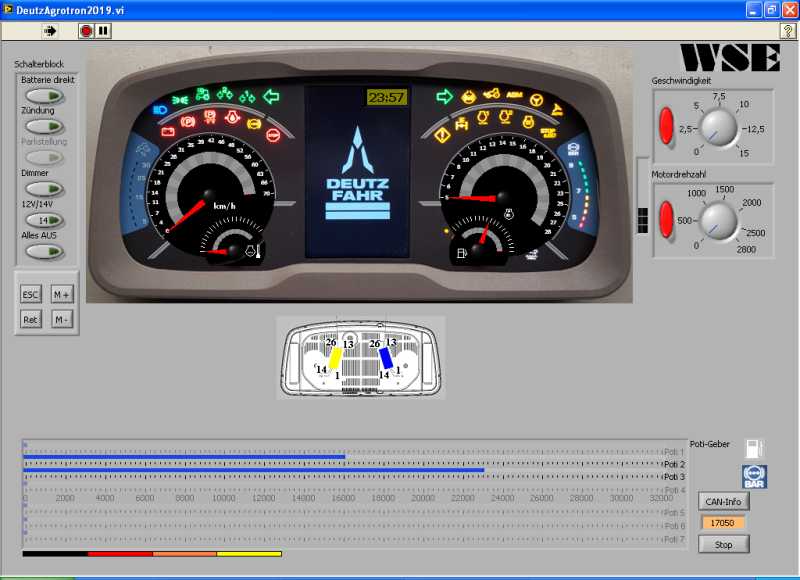Click the fuel pump icon near Poti-Geber
800x580 pixels.
754,448
